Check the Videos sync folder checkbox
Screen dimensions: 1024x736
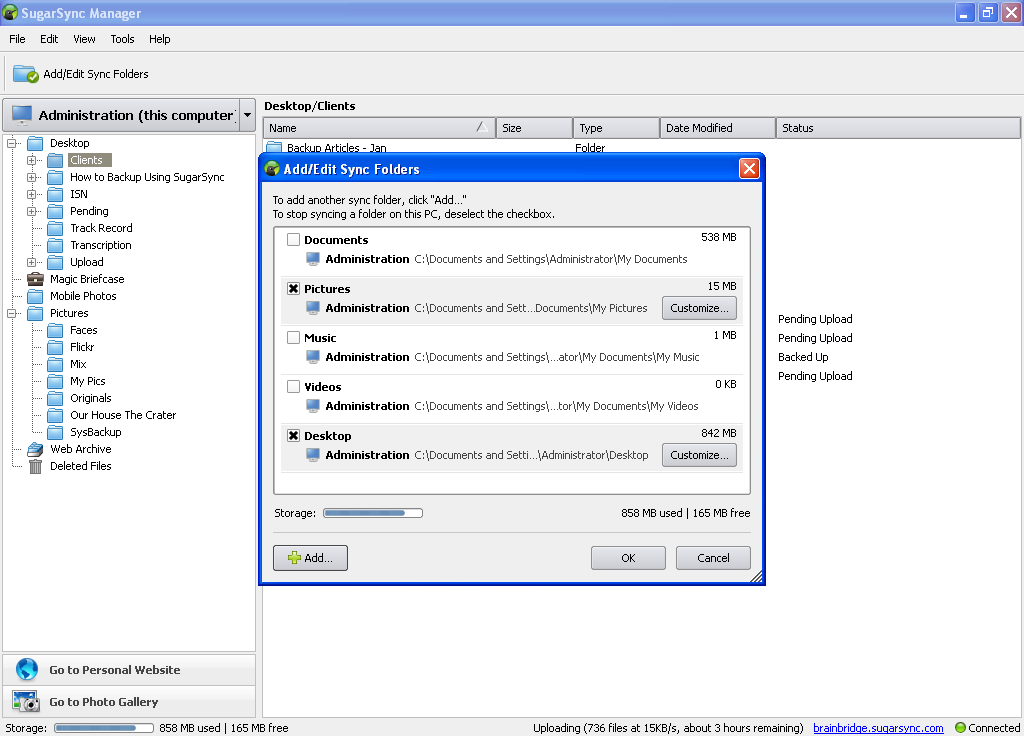(x=293, y=387)
